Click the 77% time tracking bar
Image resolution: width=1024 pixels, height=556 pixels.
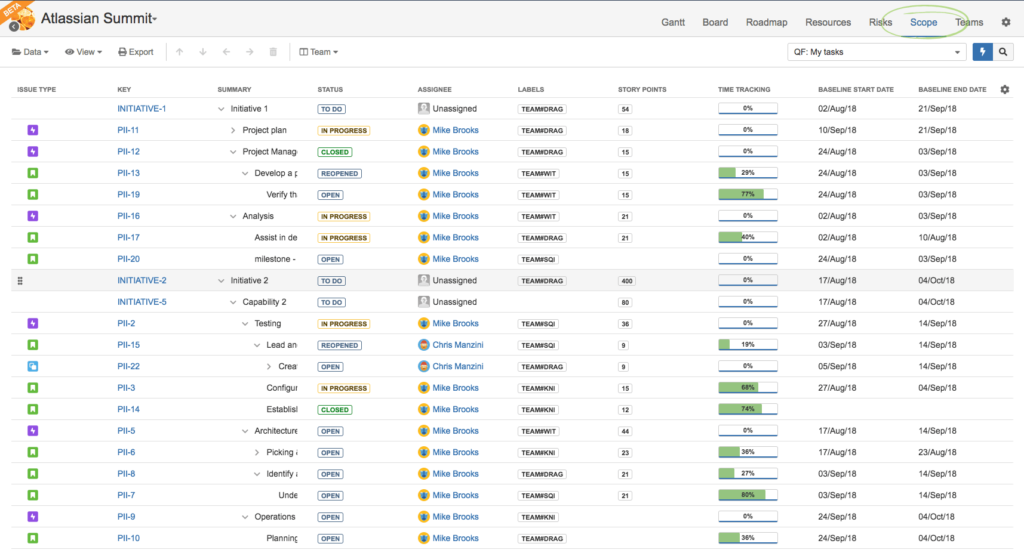(748, 194)
